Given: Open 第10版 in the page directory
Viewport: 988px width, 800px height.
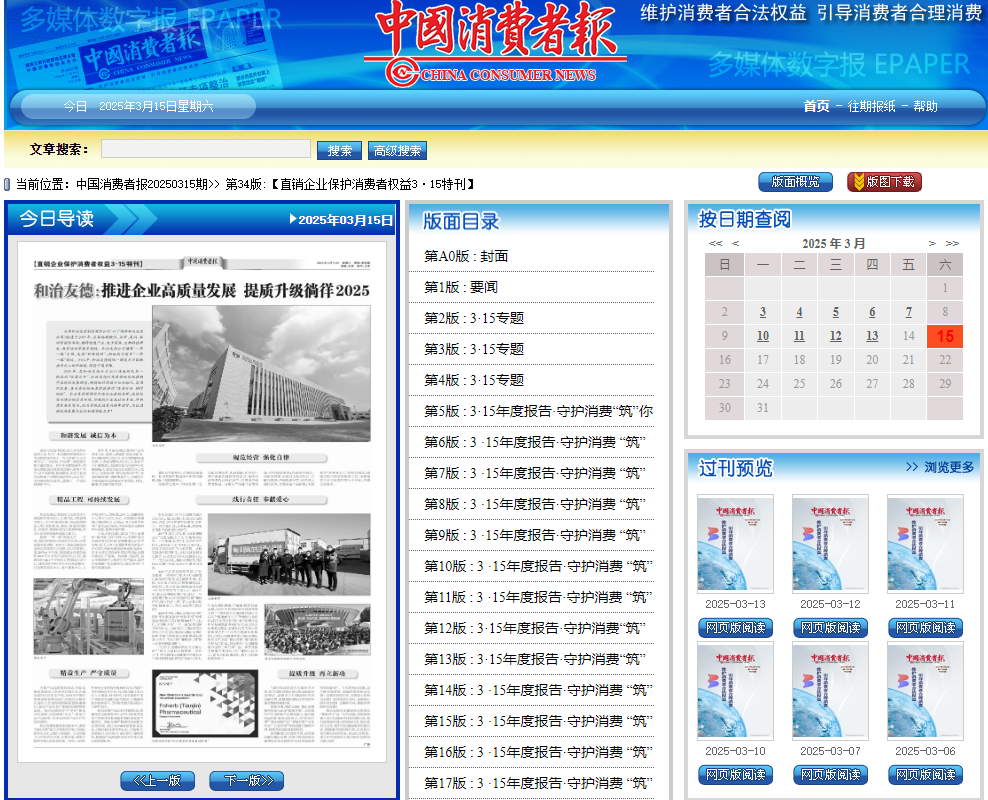Looking at the screenshot, I should click(539, 566).
